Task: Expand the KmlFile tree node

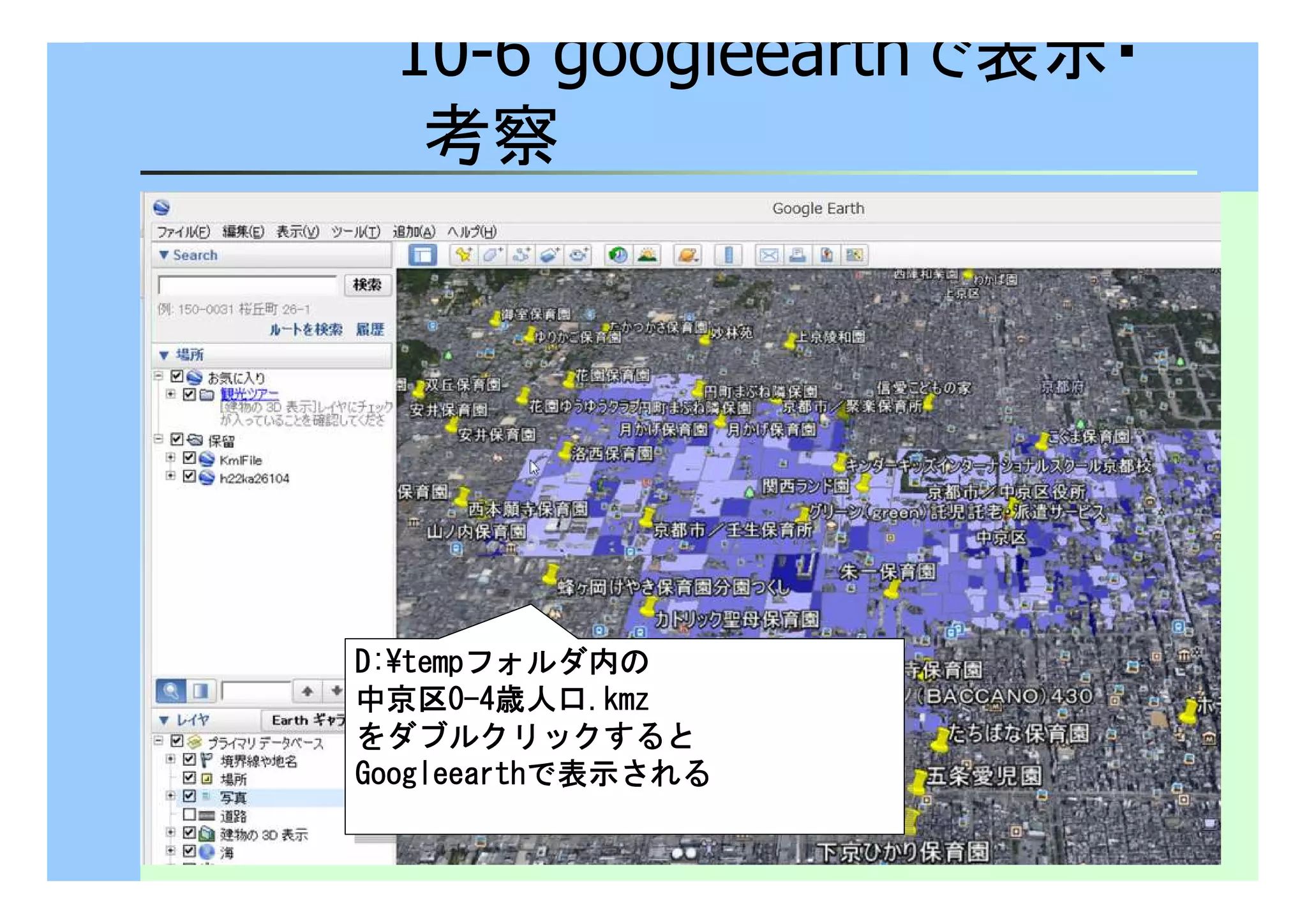Action: tap(170, 458)
